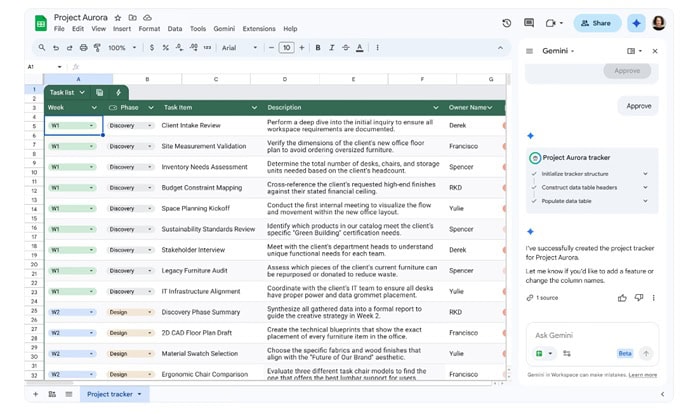This screenshot has height=414, width=700.
Task: Click the video meeting camera icon
Action: coord(550,23)
